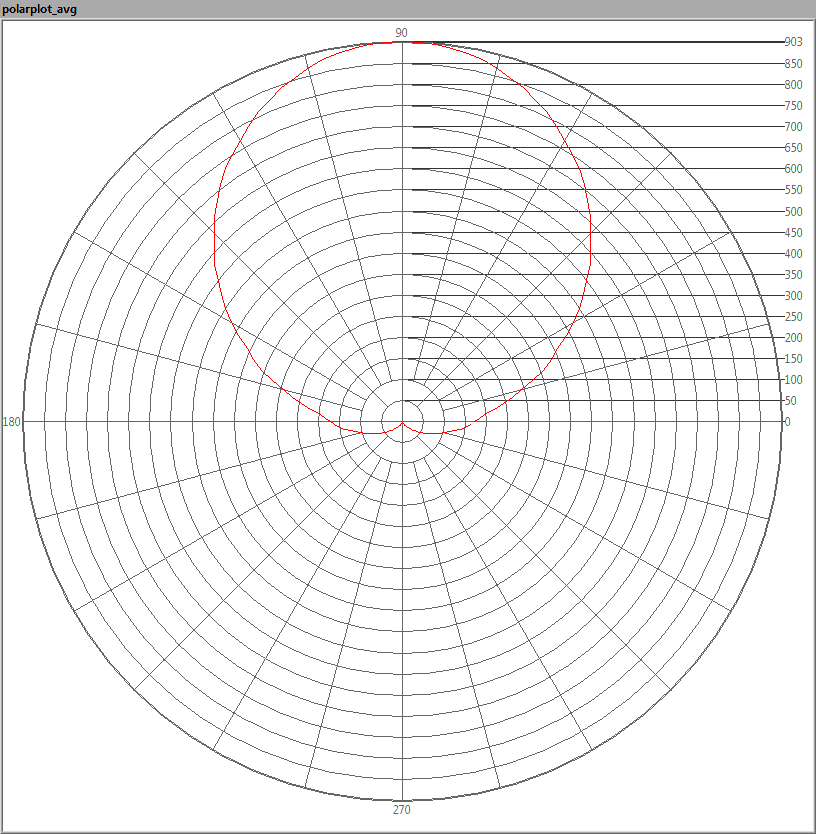Click the 90 degree angle label
The width and height of the screenshot is (816, 834).
click(x=401, y=33)
